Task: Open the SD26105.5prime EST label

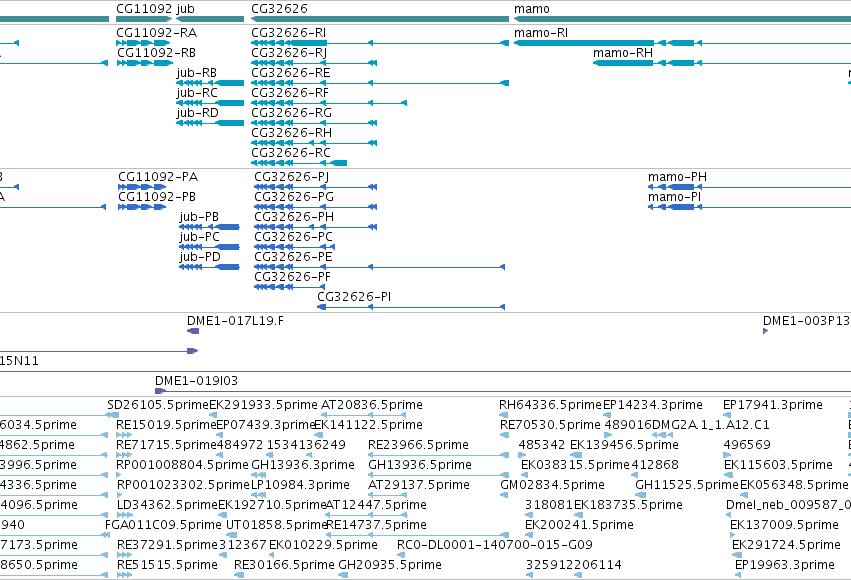Action: tap(158, 405)
